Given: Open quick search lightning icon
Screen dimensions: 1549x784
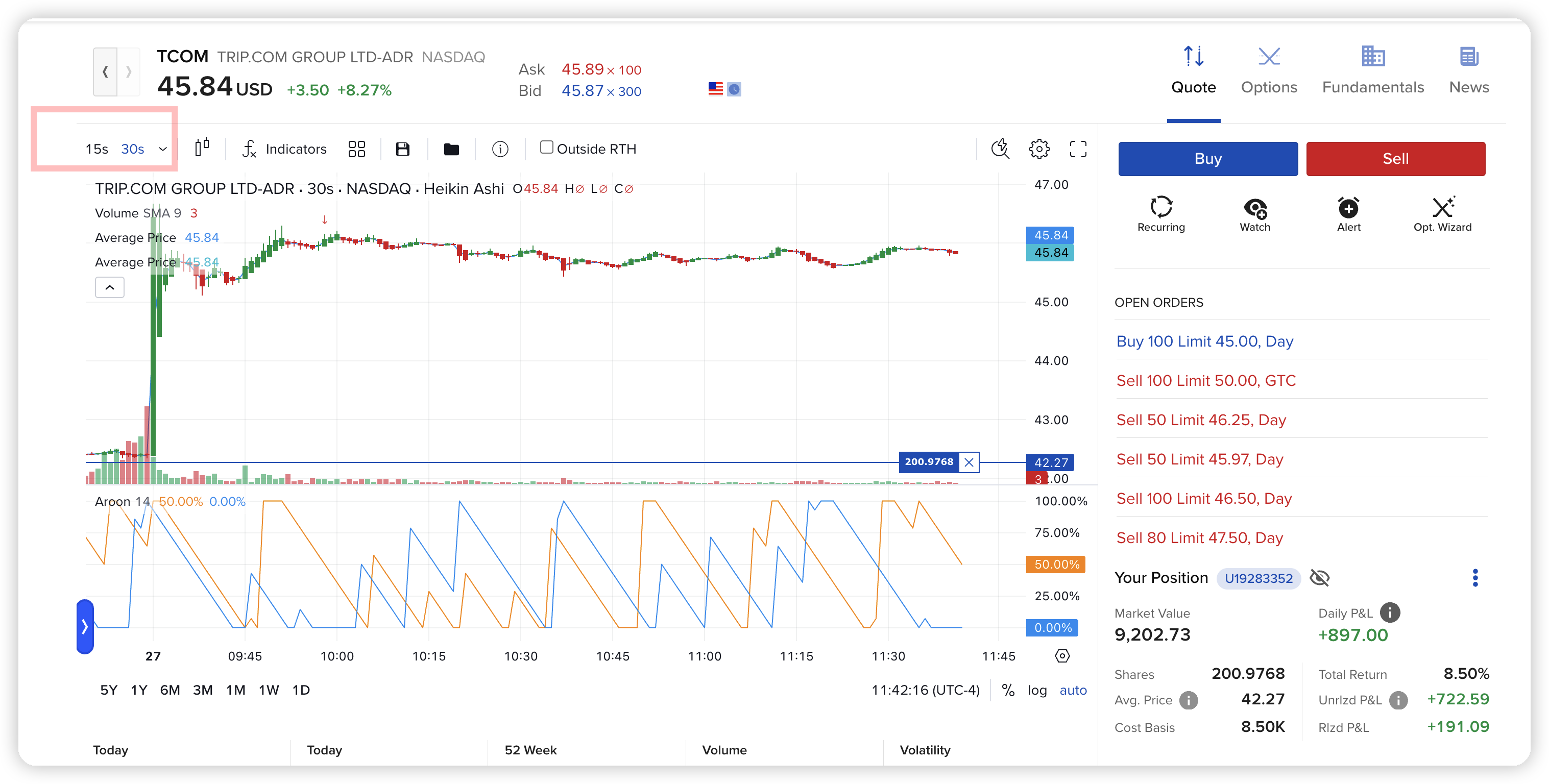Looking at the screenshot, I should tap(1000, 149).
